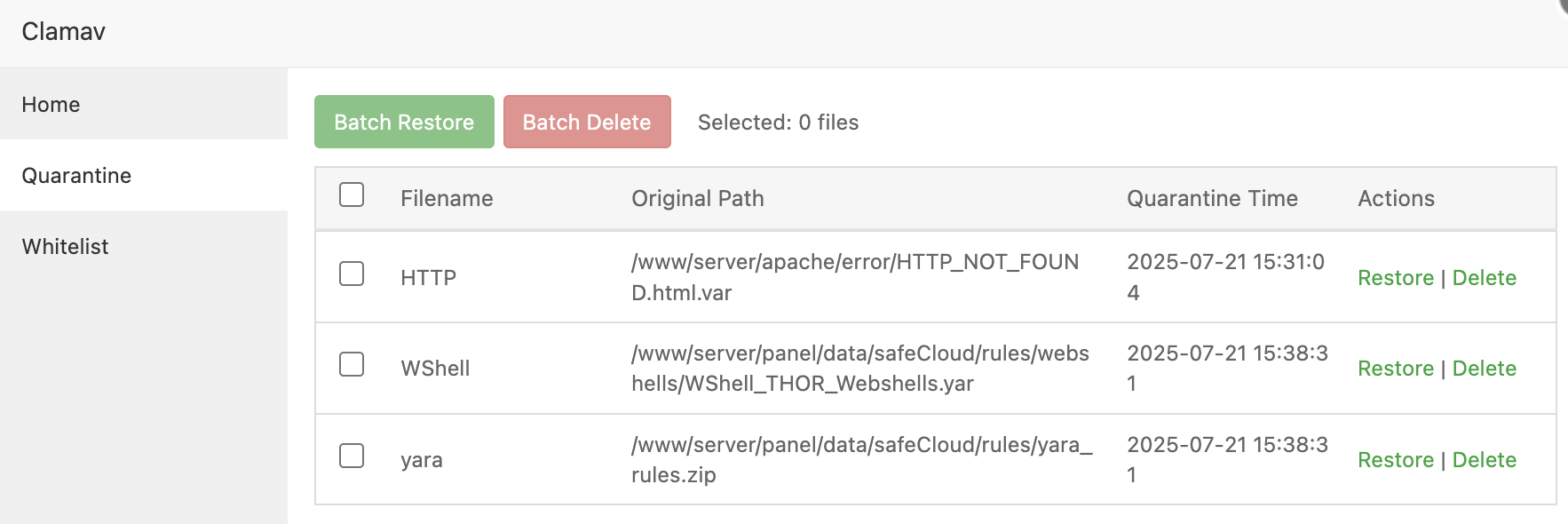
Task: Restore the WShell quarantined file
Action: pyautogui.click(x=1396, y=369)
